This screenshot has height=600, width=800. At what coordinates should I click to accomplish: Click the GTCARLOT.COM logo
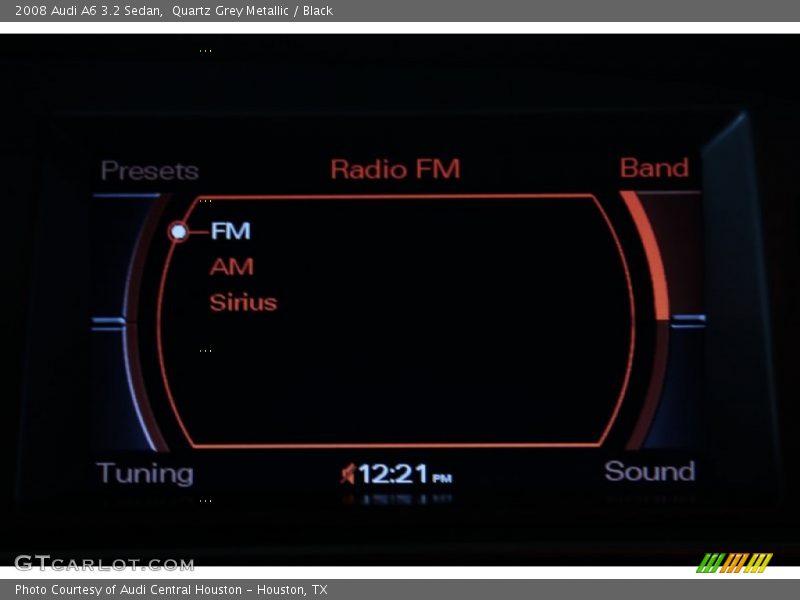[x=104, y=563]
